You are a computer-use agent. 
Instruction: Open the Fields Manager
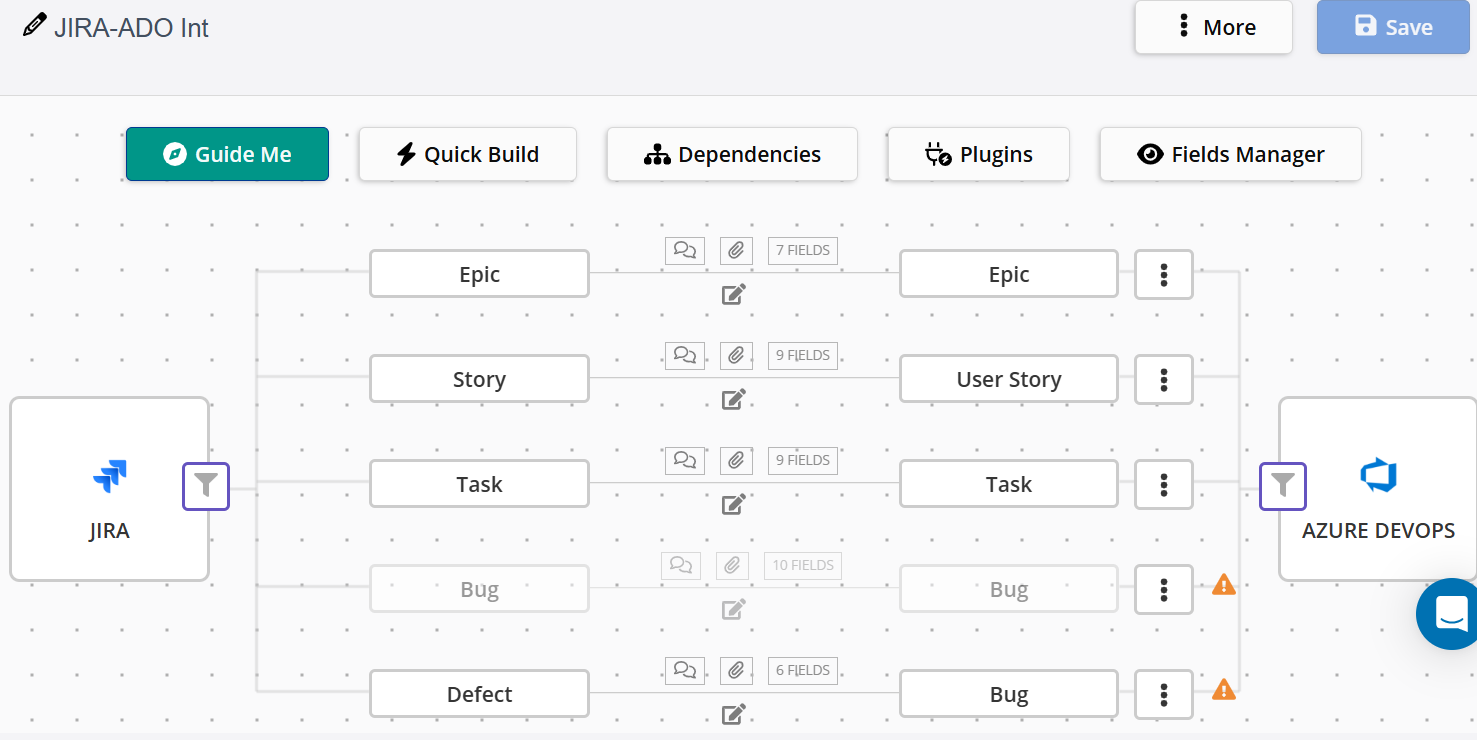[x=1230, y=154]
